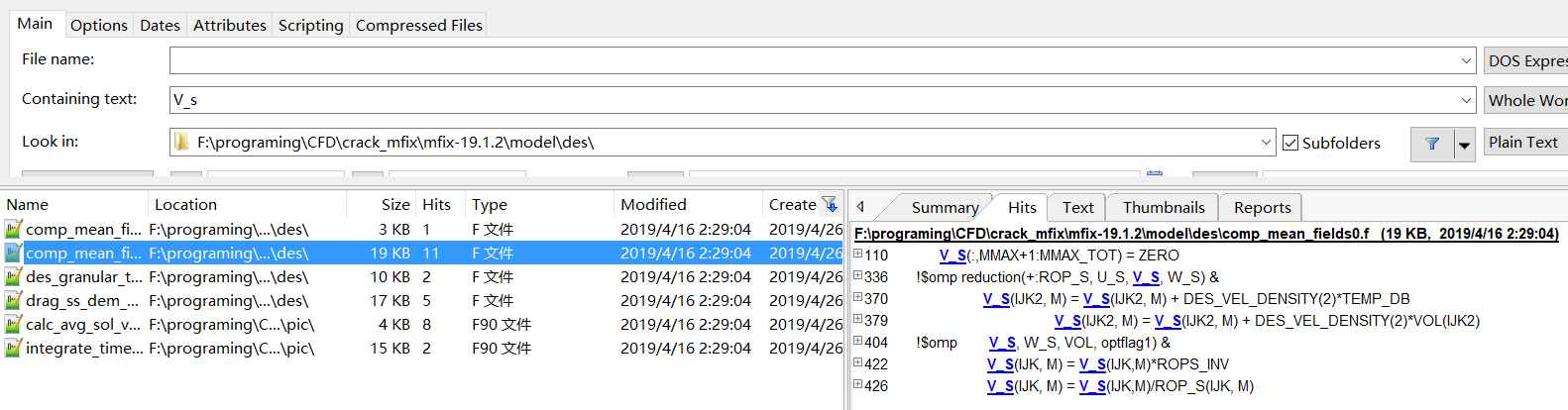1568x410 pixels.
Task: Click the folder icon in the Look in field
Action: point(182,143)
